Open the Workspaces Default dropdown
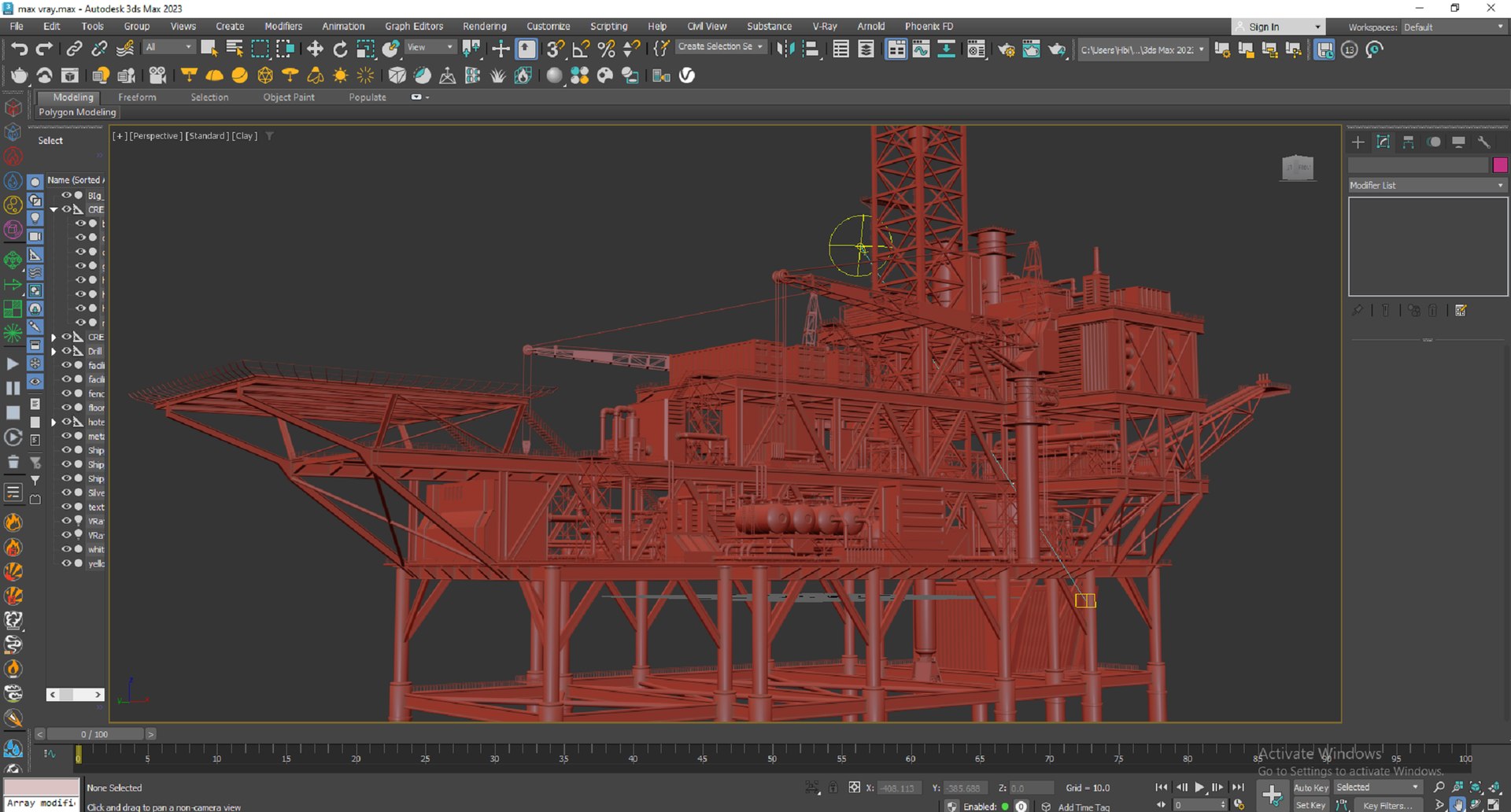This screenshot has width=1511, height=812. 1454,27
